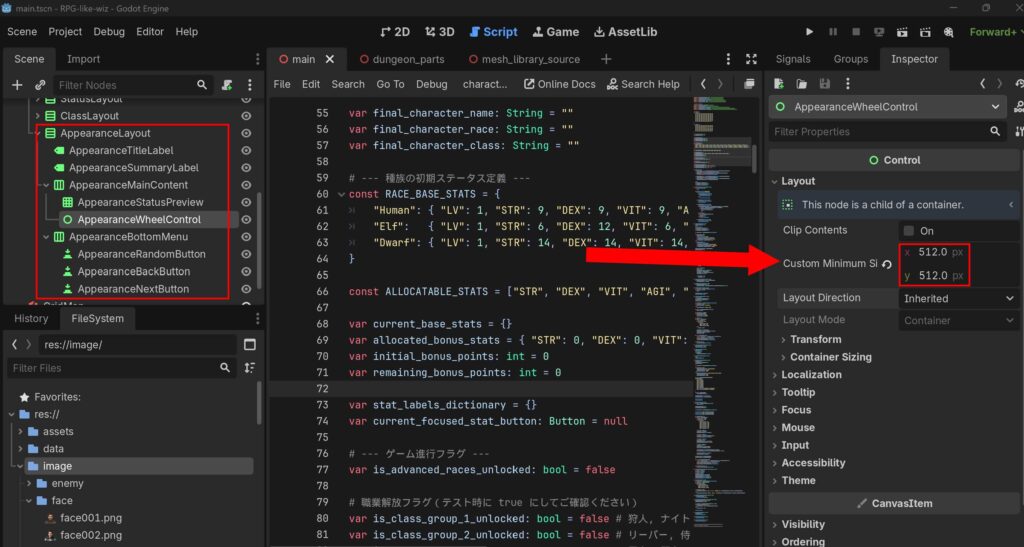This screenshot has height=547, width=1024.
Task: Create a new resource in Inspector
Action: [778, 84]
